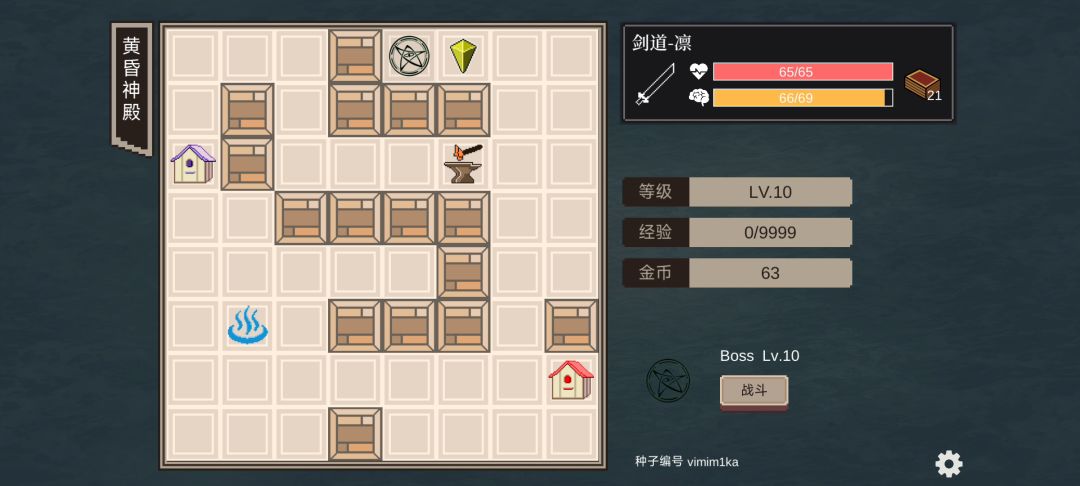Viewport: 1080px width, 486px height.
Task: Enter the red-roofed house tile
Action: tap(571, 380)
